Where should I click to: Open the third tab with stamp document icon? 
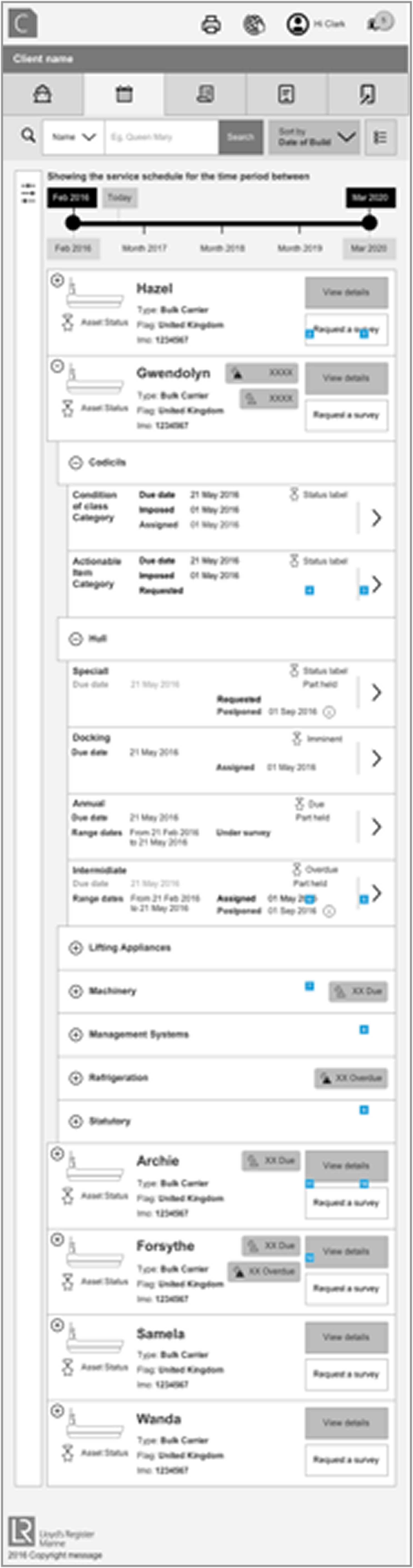205,94
